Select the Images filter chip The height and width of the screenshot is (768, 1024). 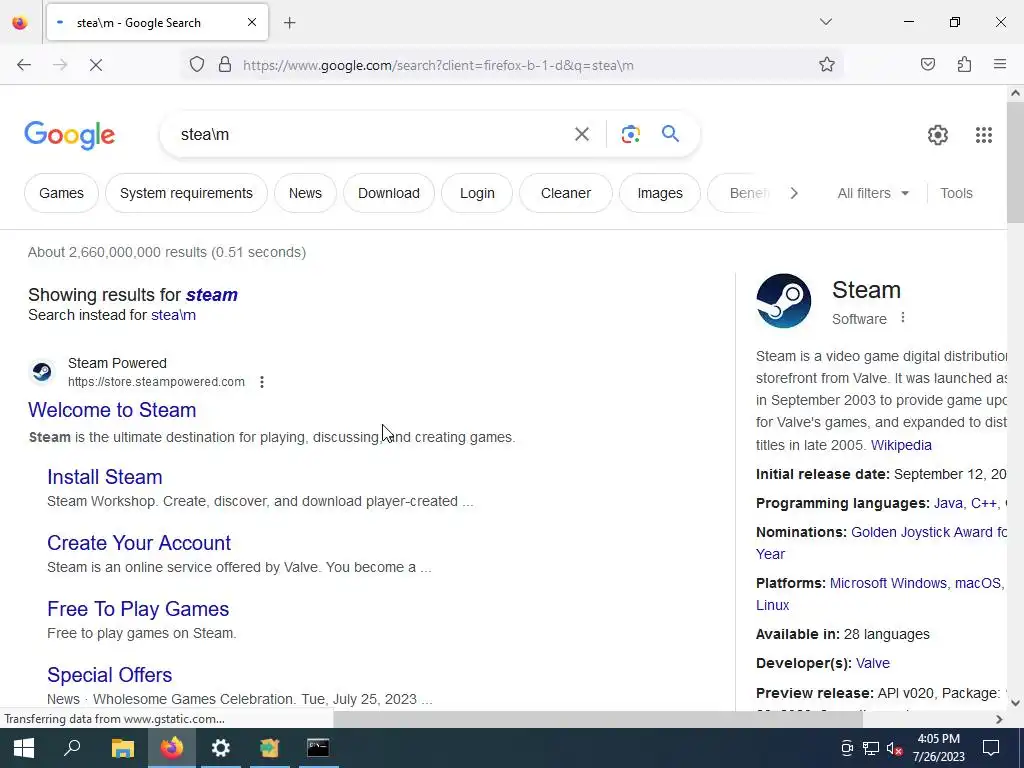point(660,193)
